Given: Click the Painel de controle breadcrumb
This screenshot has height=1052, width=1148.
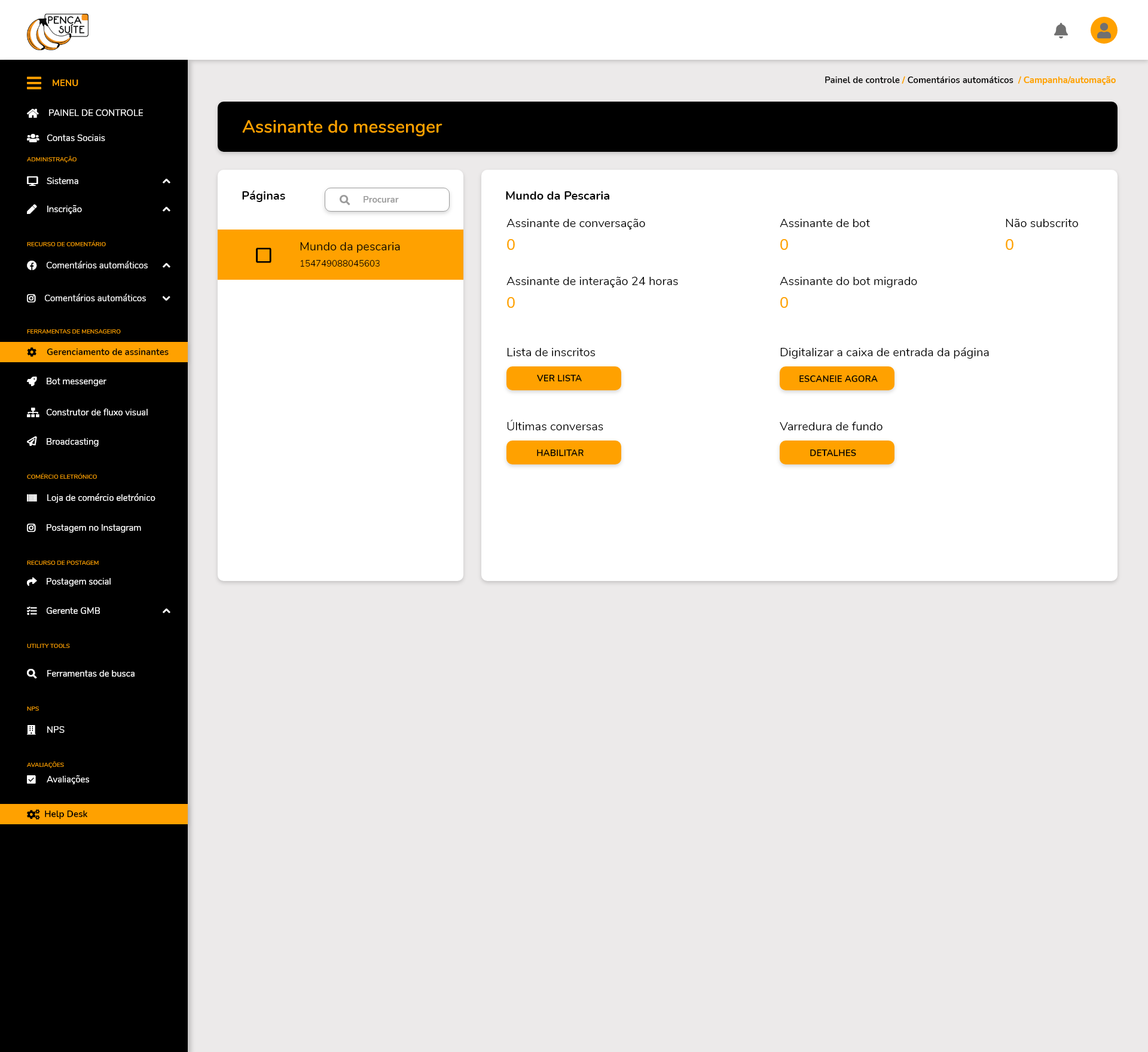Looking at the screenshot, I should 862,80.
